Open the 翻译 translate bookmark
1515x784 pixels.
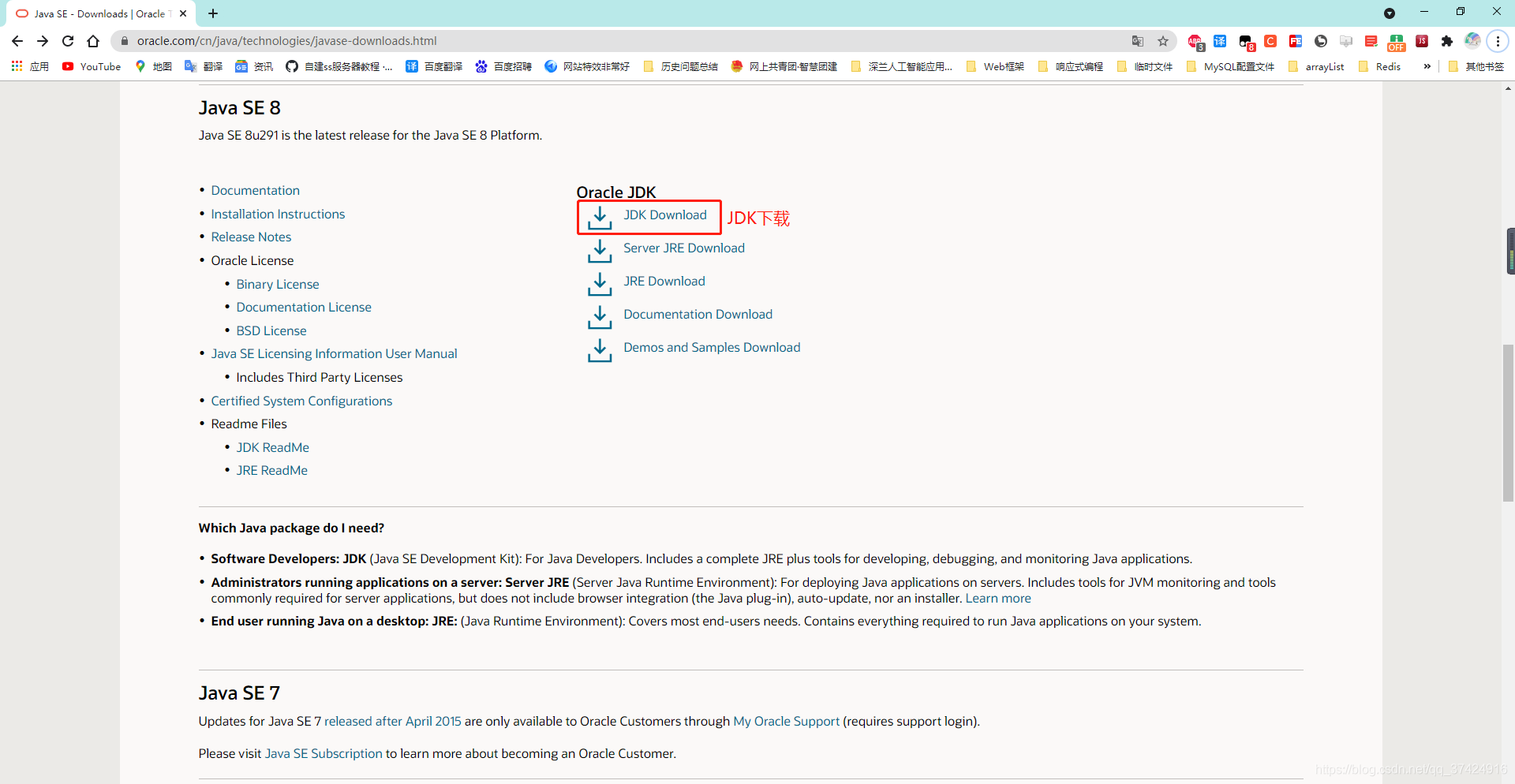pos(204,66)
